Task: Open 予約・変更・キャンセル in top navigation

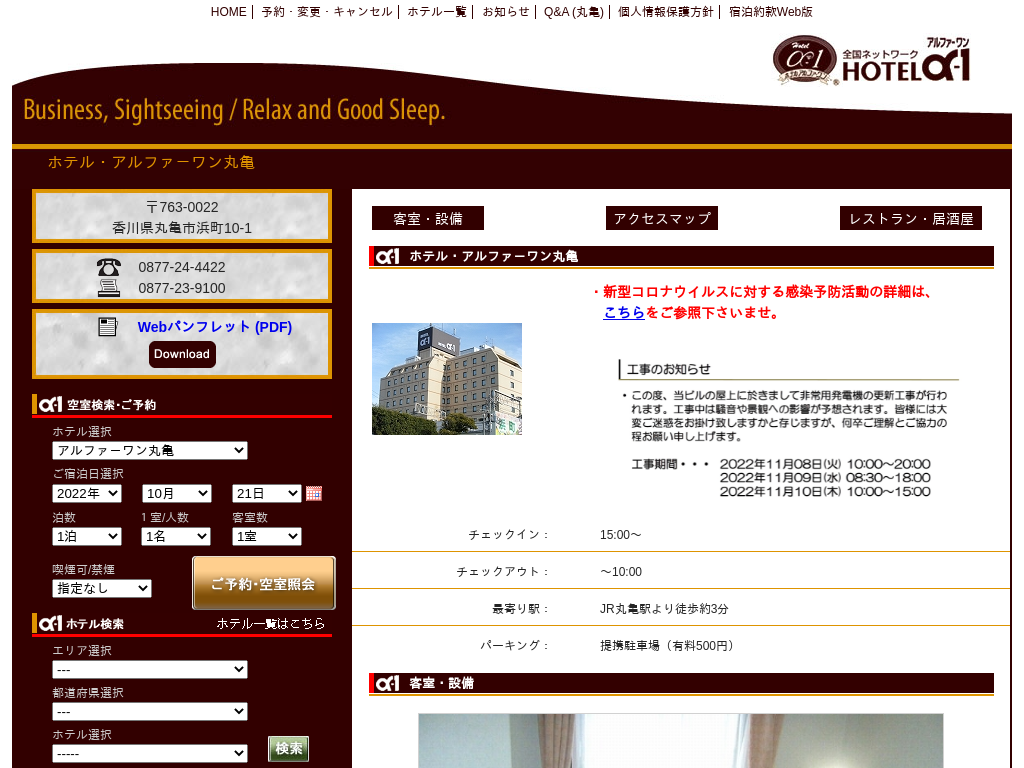Action: (x=327, y=12)
